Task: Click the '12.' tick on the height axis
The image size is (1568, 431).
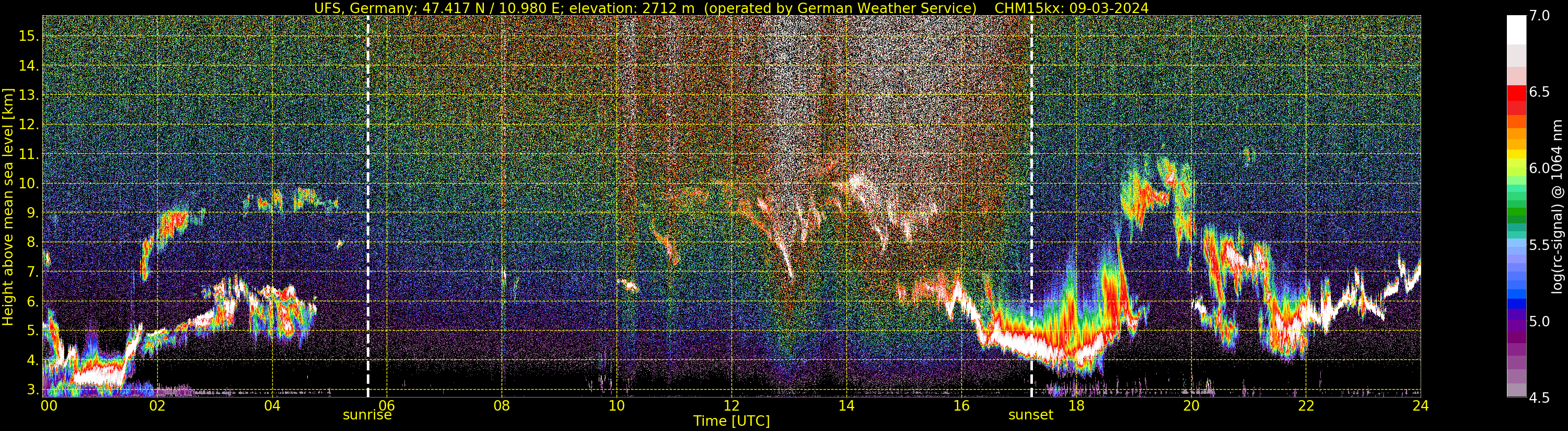Action: click(29, 124)
